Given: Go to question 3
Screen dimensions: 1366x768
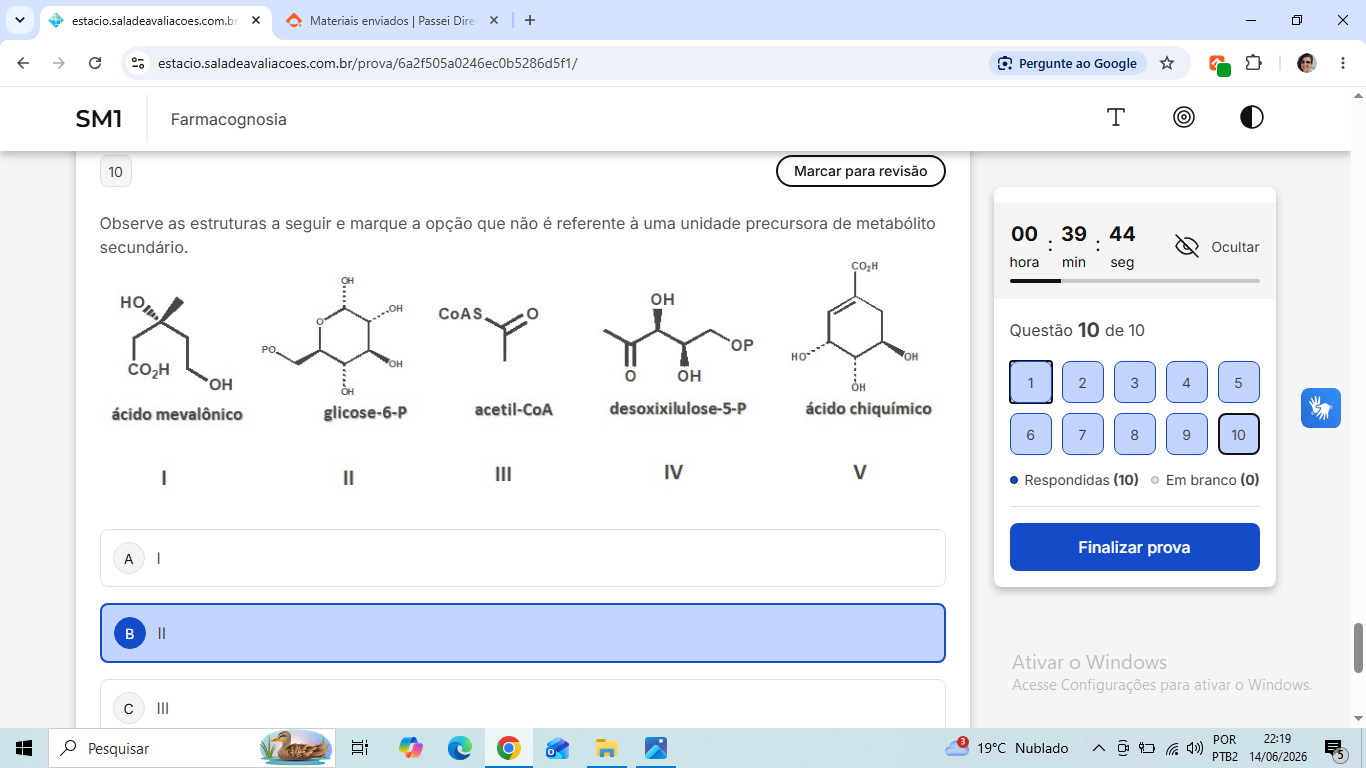Looking at the screenshot, I should 1135,382.
